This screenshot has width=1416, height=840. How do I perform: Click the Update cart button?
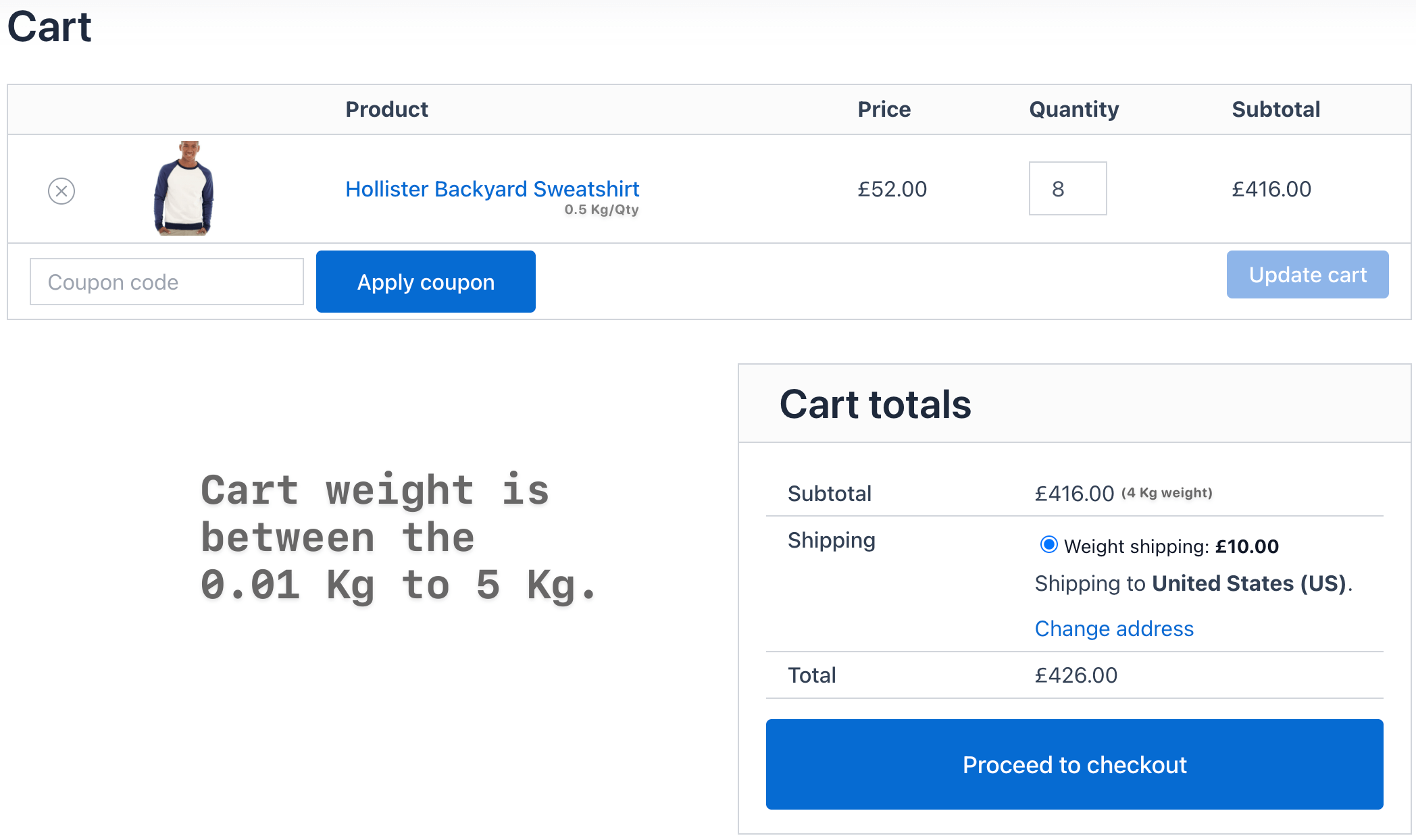1307,275
